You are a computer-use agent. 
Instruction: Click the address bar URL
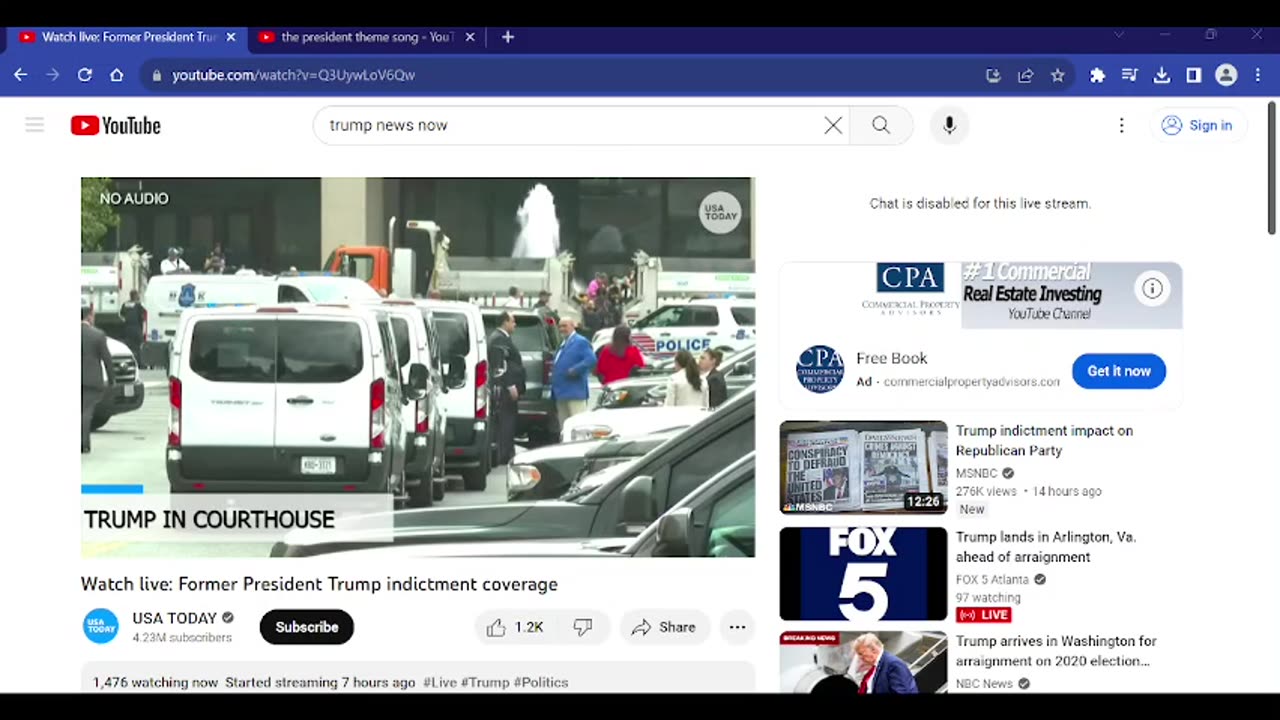pos(293,75)
